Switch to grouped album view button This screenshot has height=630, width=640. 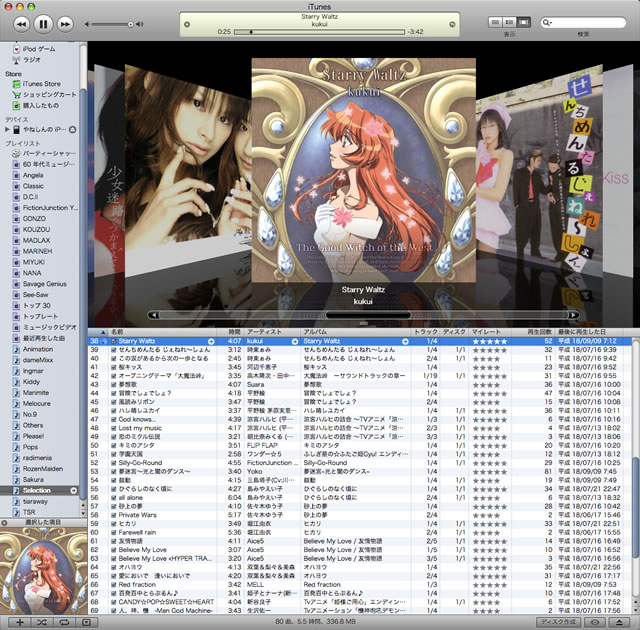[509, 22]
